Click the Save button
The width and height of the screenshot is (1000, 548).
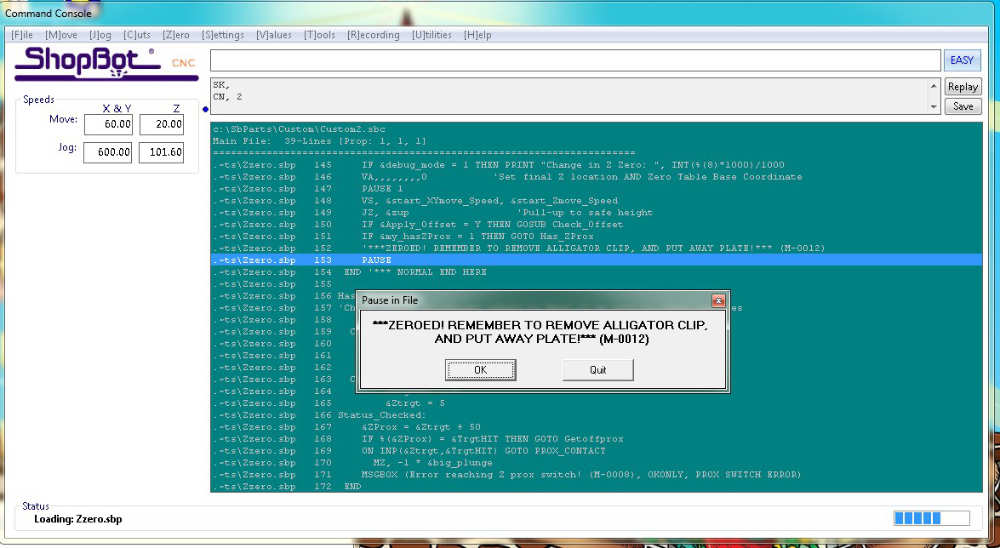[962, 106]
